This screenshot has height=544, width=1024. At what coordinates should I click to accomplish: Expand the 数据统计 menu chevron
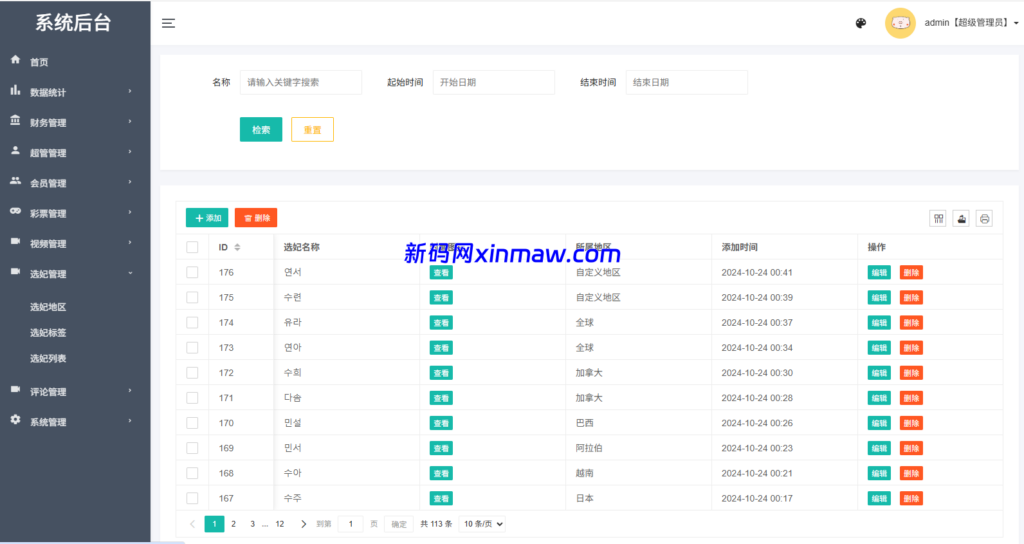point(130,91)
